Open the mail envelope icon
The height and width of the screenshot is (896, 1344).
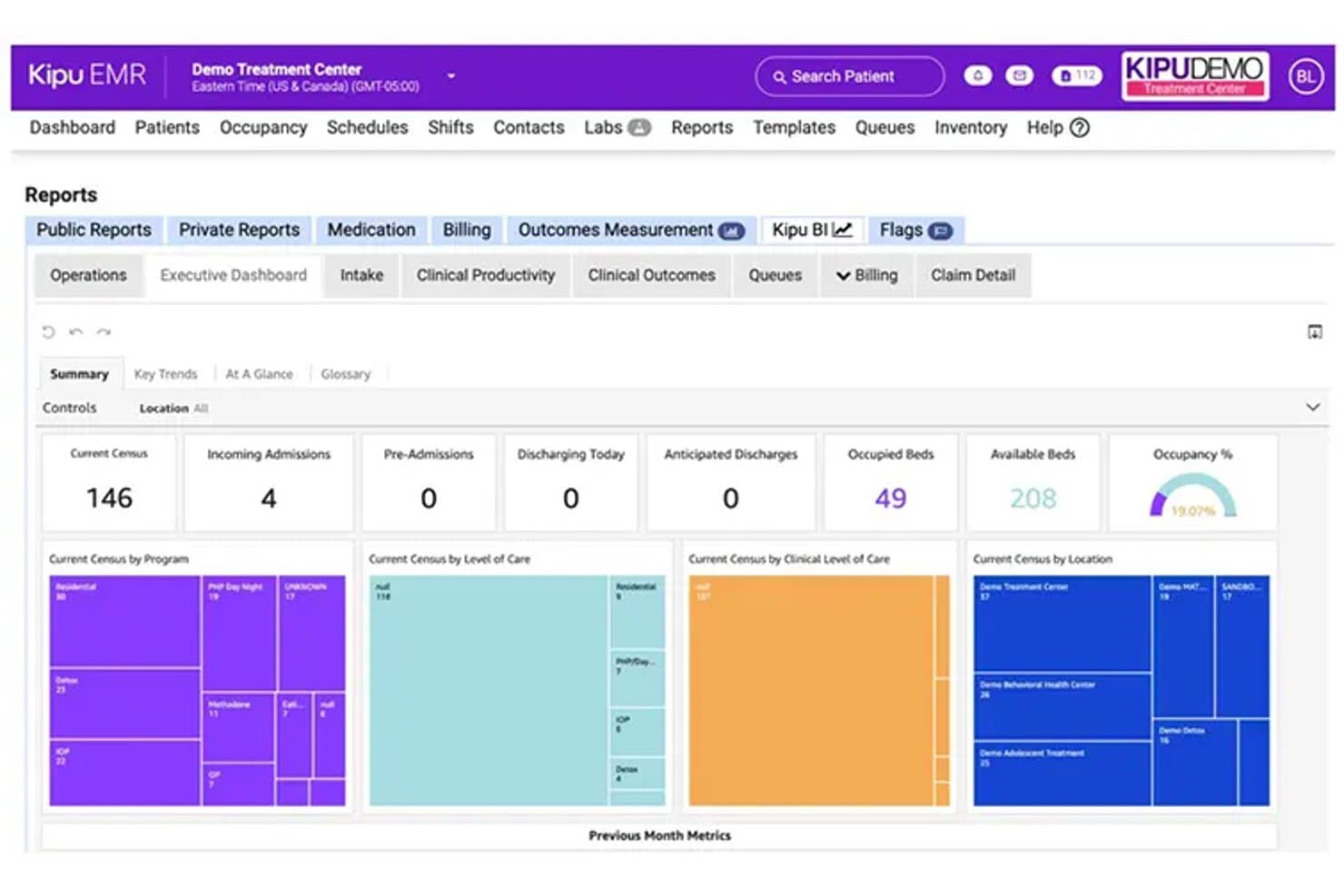1020,76
